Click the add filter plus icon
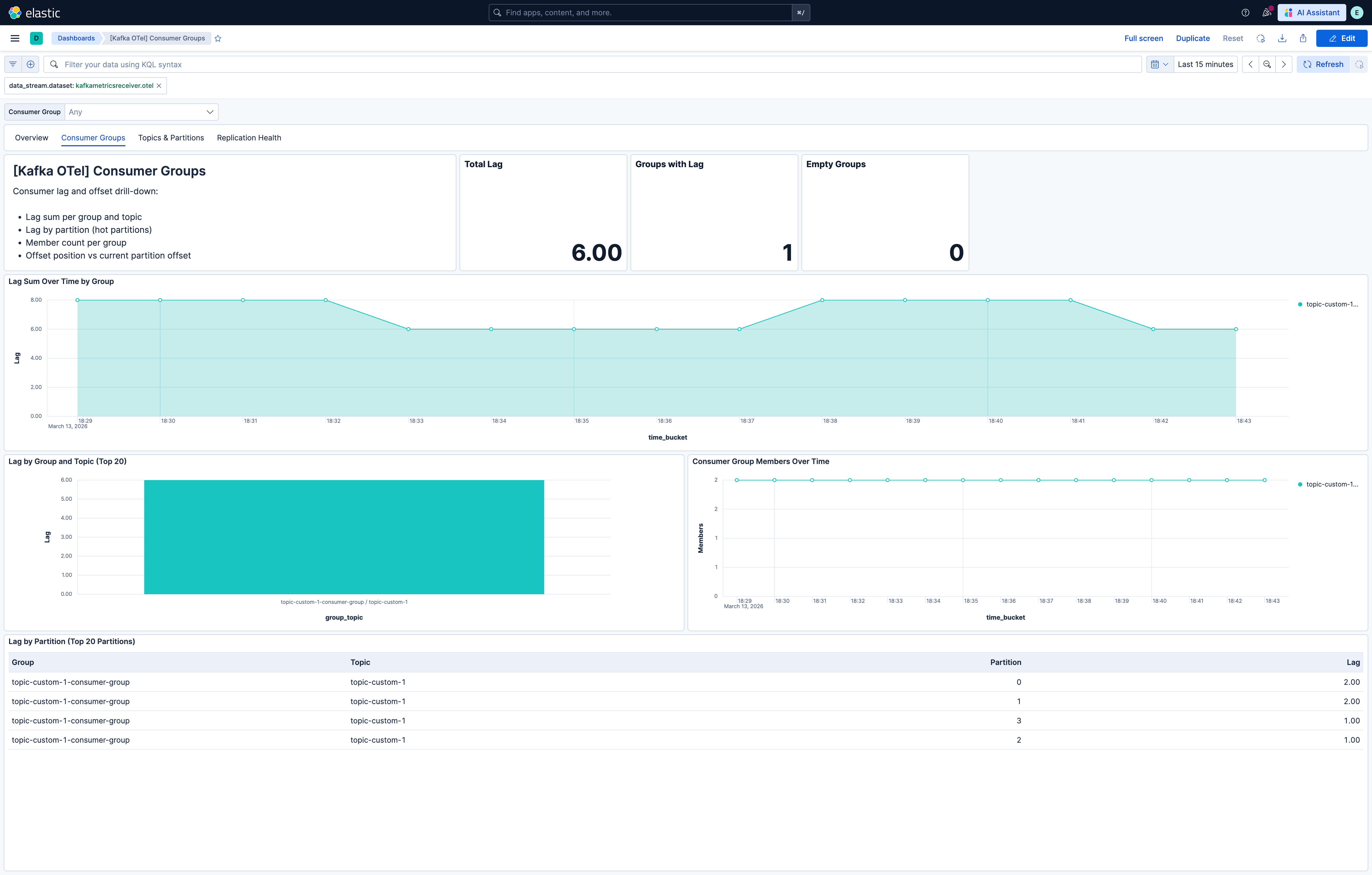This screenshot has width=1372, height=875. (x=31, y=64)
